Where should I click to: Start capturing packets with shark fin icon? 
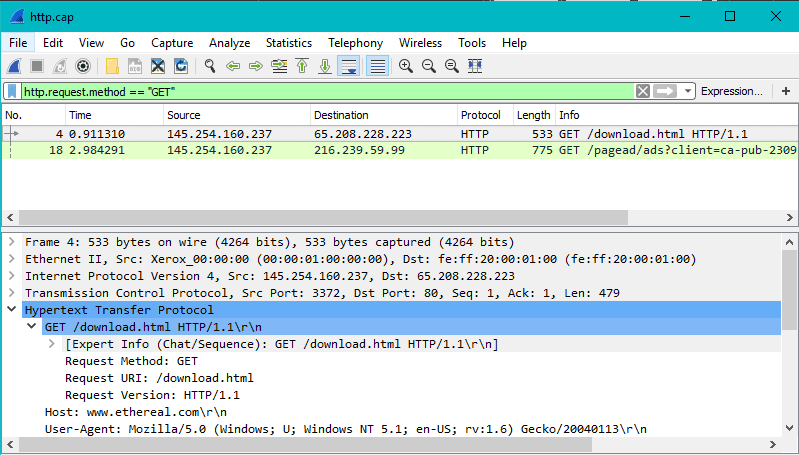14,66
